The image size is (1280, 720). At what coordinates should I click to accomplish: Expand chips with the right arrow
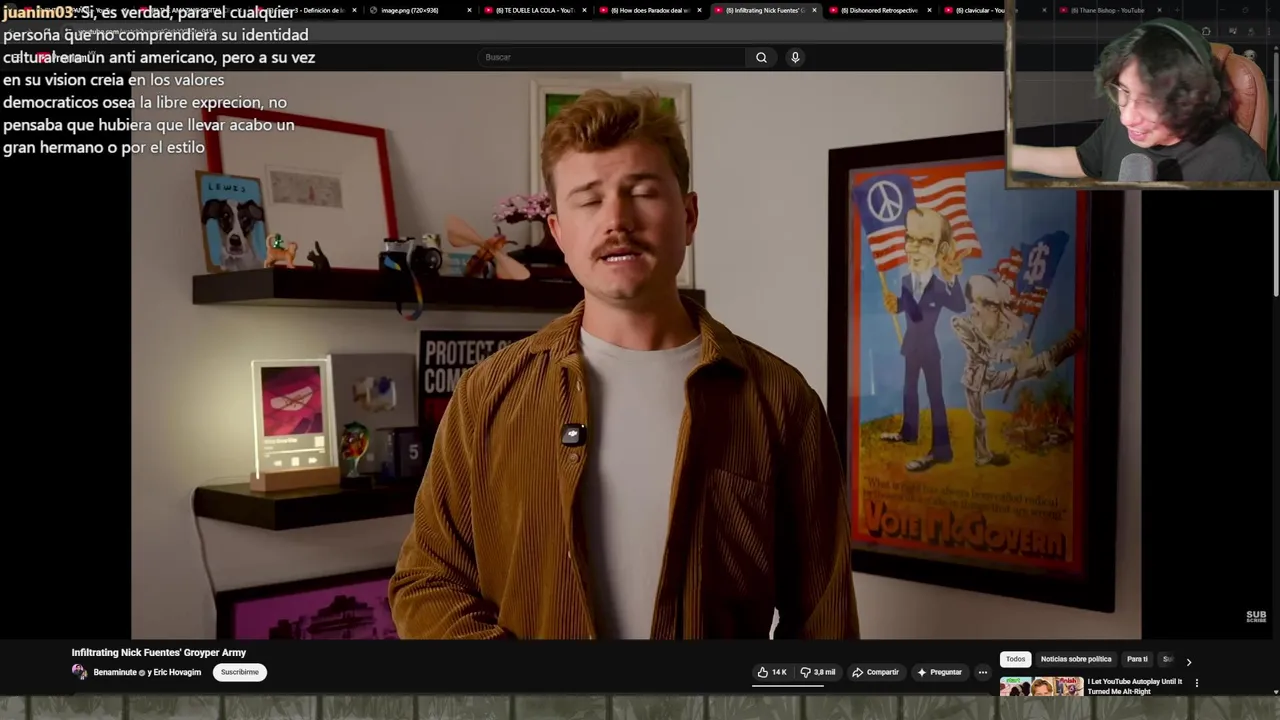click(1188, 661)
